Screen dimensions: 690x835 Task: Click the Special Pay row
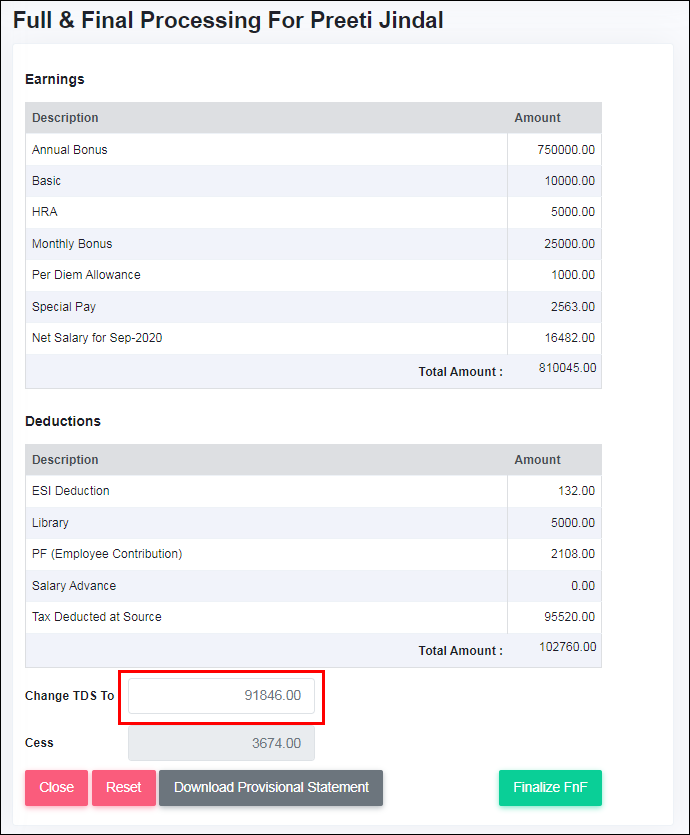pos(314,307)
